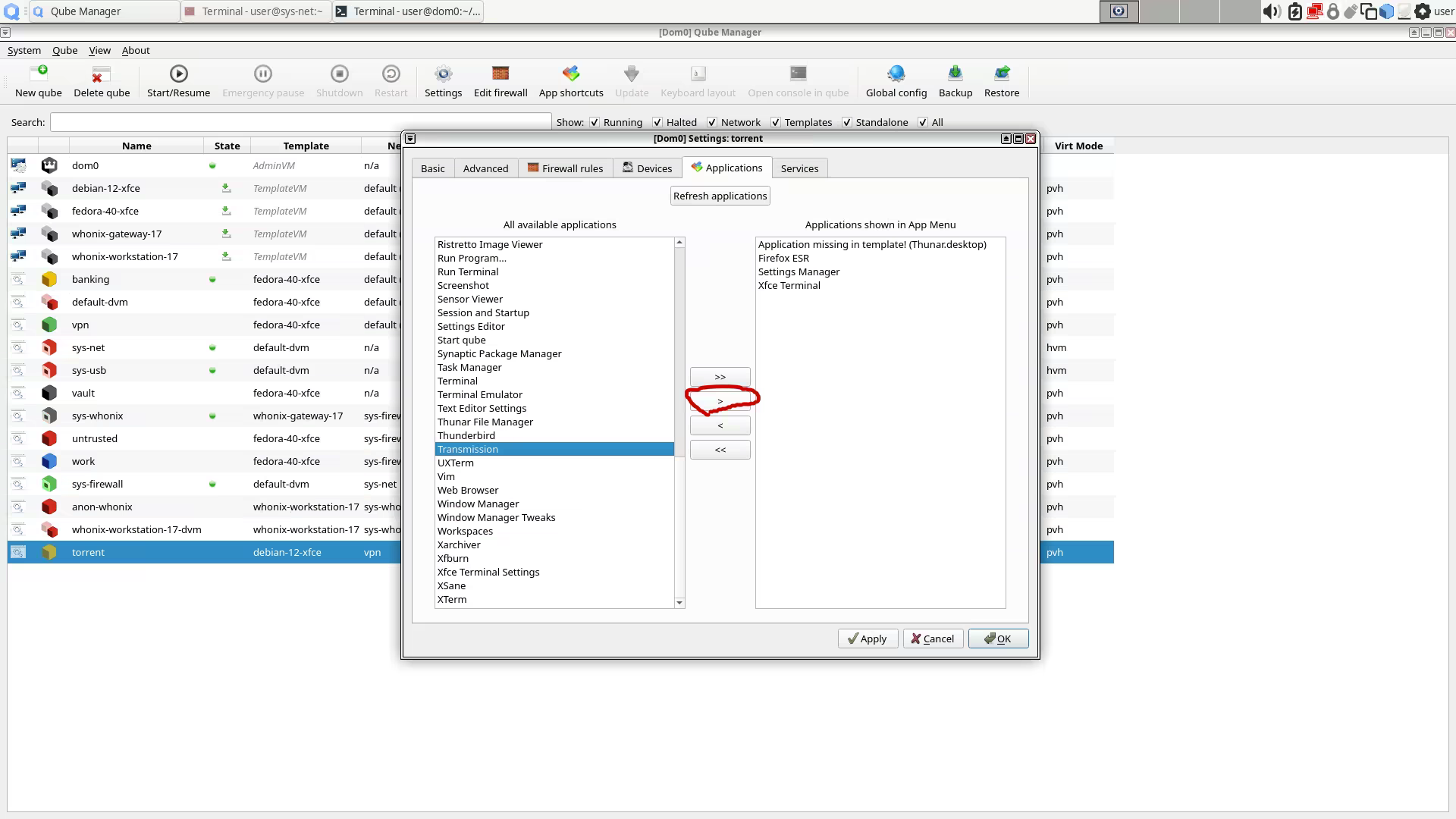
Task: Click the Emergency pause toolbar icon
Action: click(x=263, y=74)
